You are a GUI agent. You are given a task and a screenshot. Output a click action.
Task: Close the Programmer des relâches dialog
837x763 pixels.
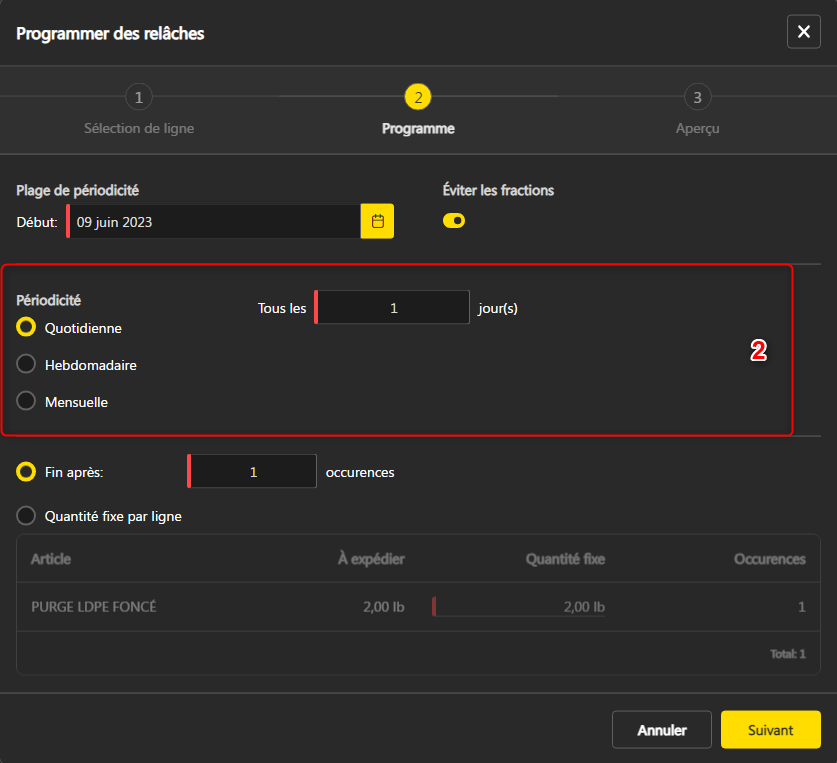803,33
